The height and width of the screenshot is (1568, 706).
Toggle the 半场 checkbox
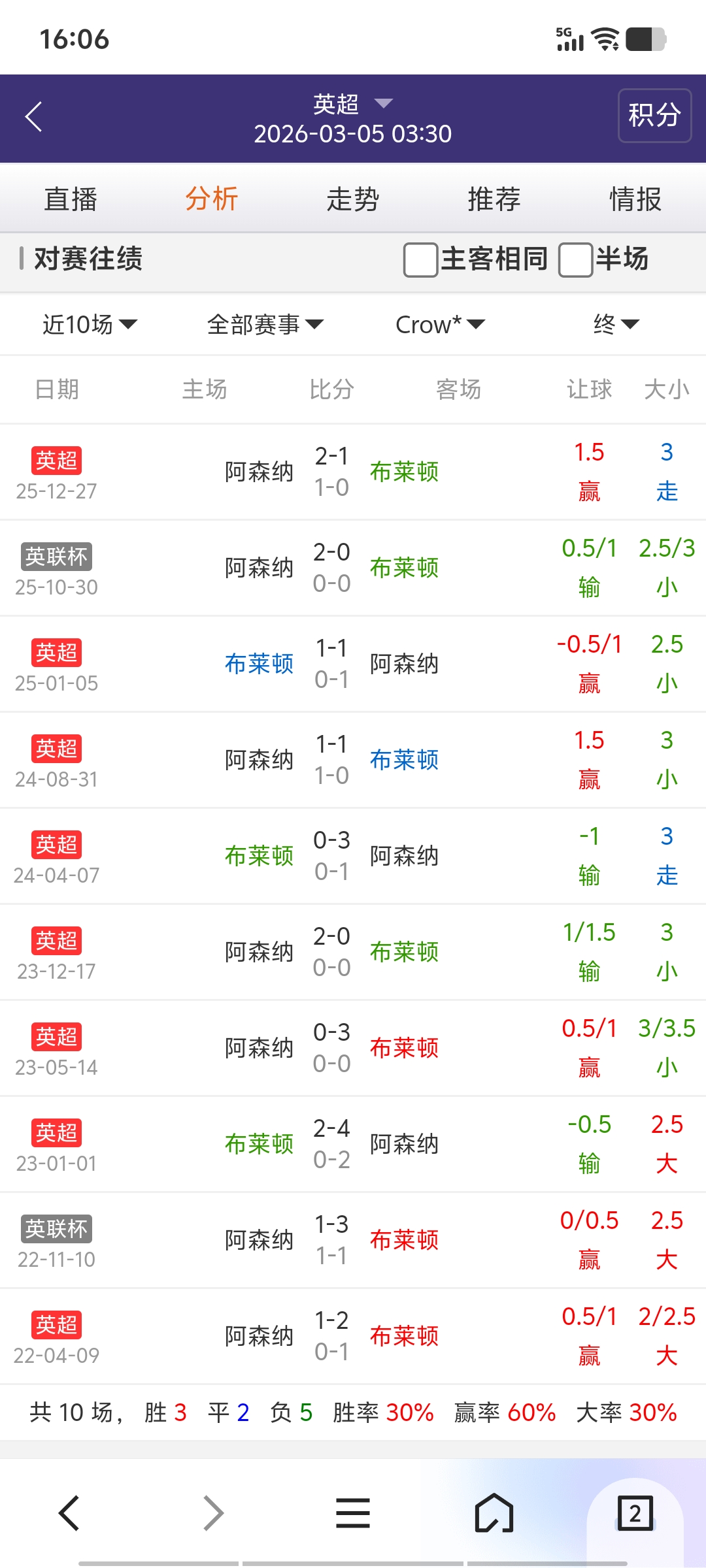(x=575, y=259)
